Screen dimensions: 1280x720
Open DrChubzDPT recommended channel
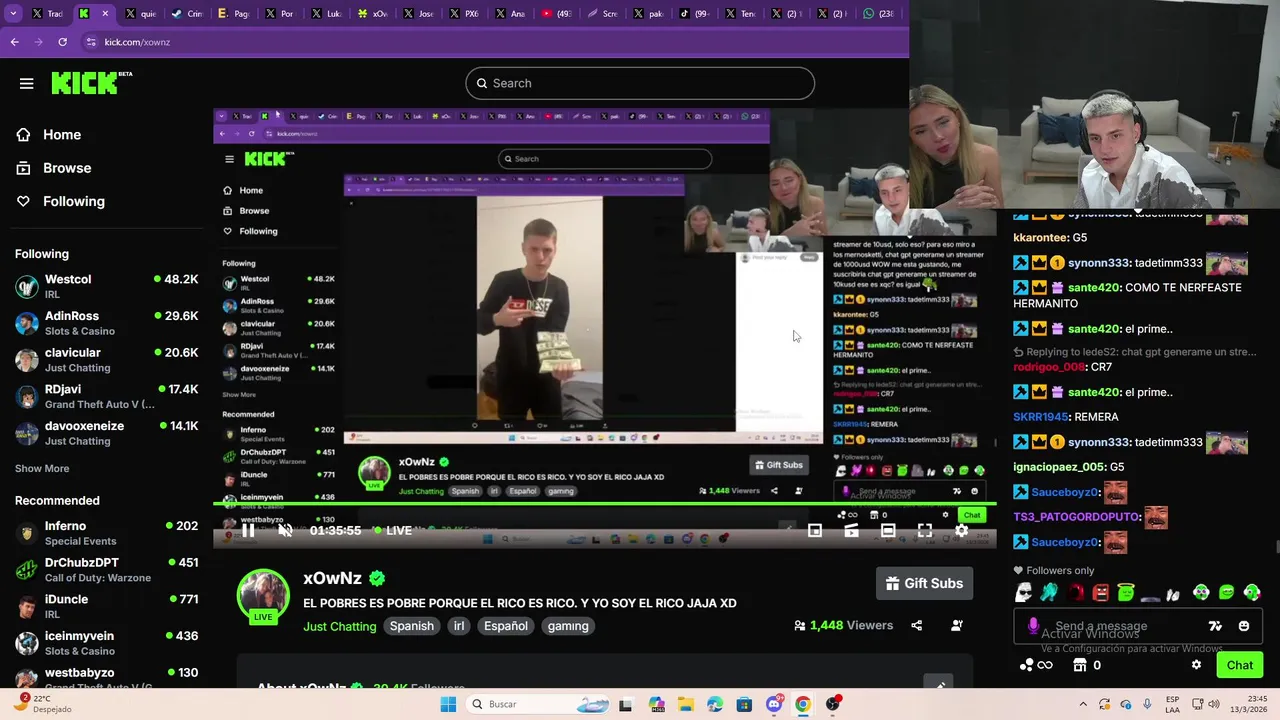point(106,570)
